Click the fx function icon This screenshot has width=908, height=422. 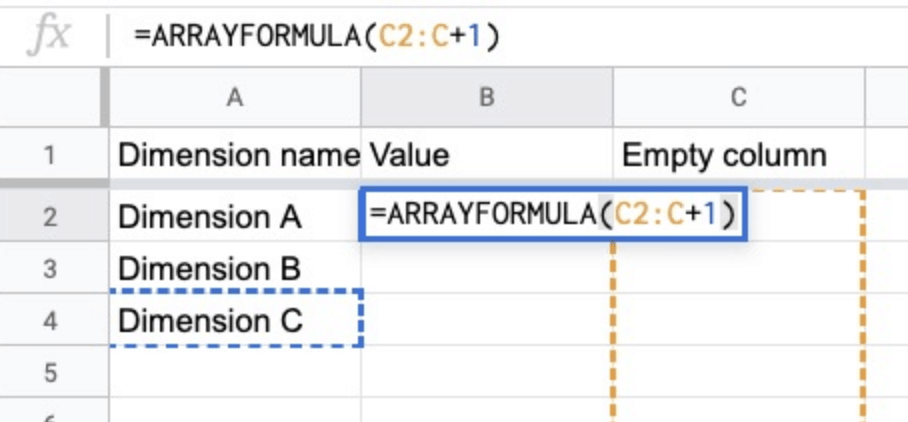point(50,36)
